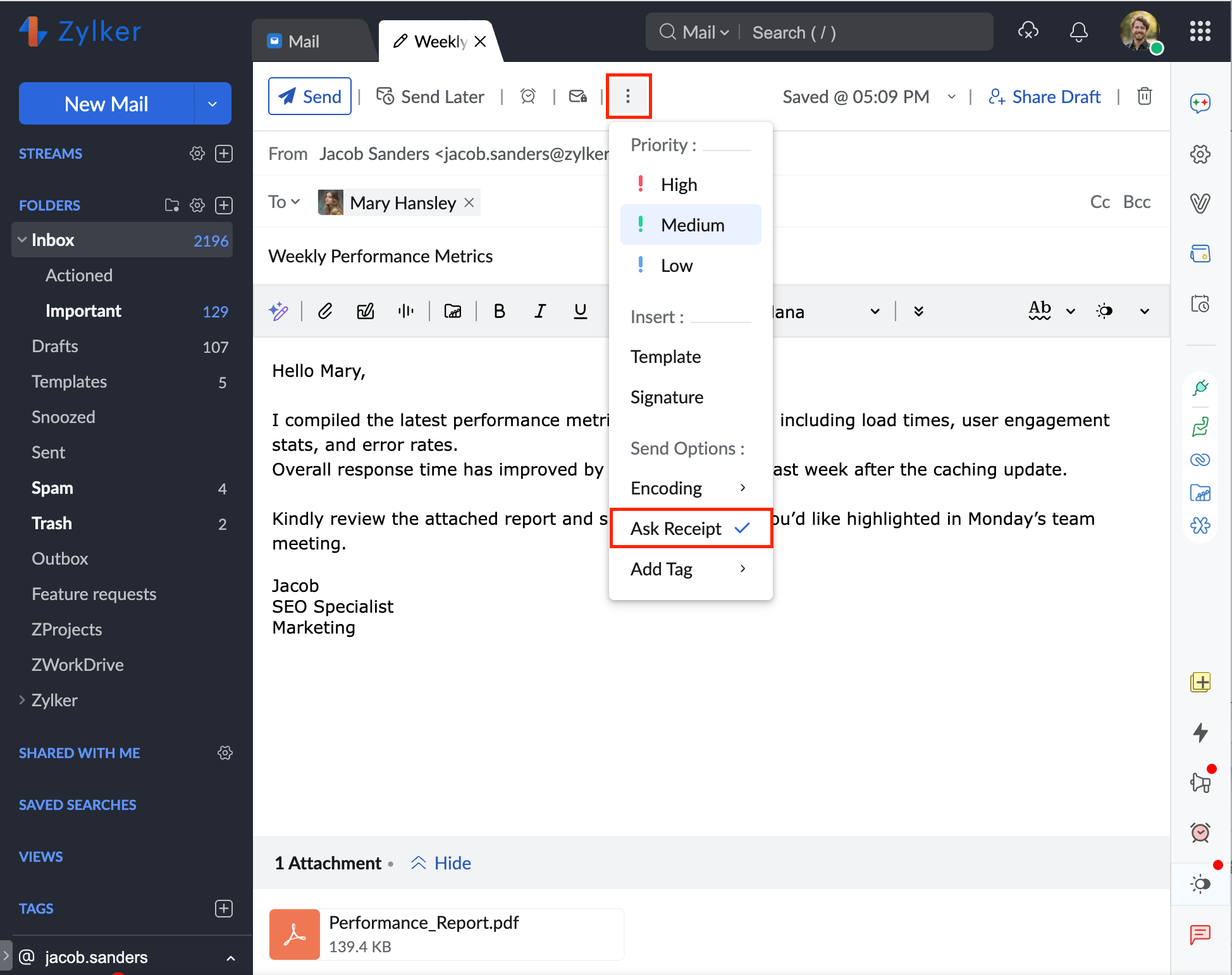
Task: Select Medium priority menu item
Action: point(691,225)
